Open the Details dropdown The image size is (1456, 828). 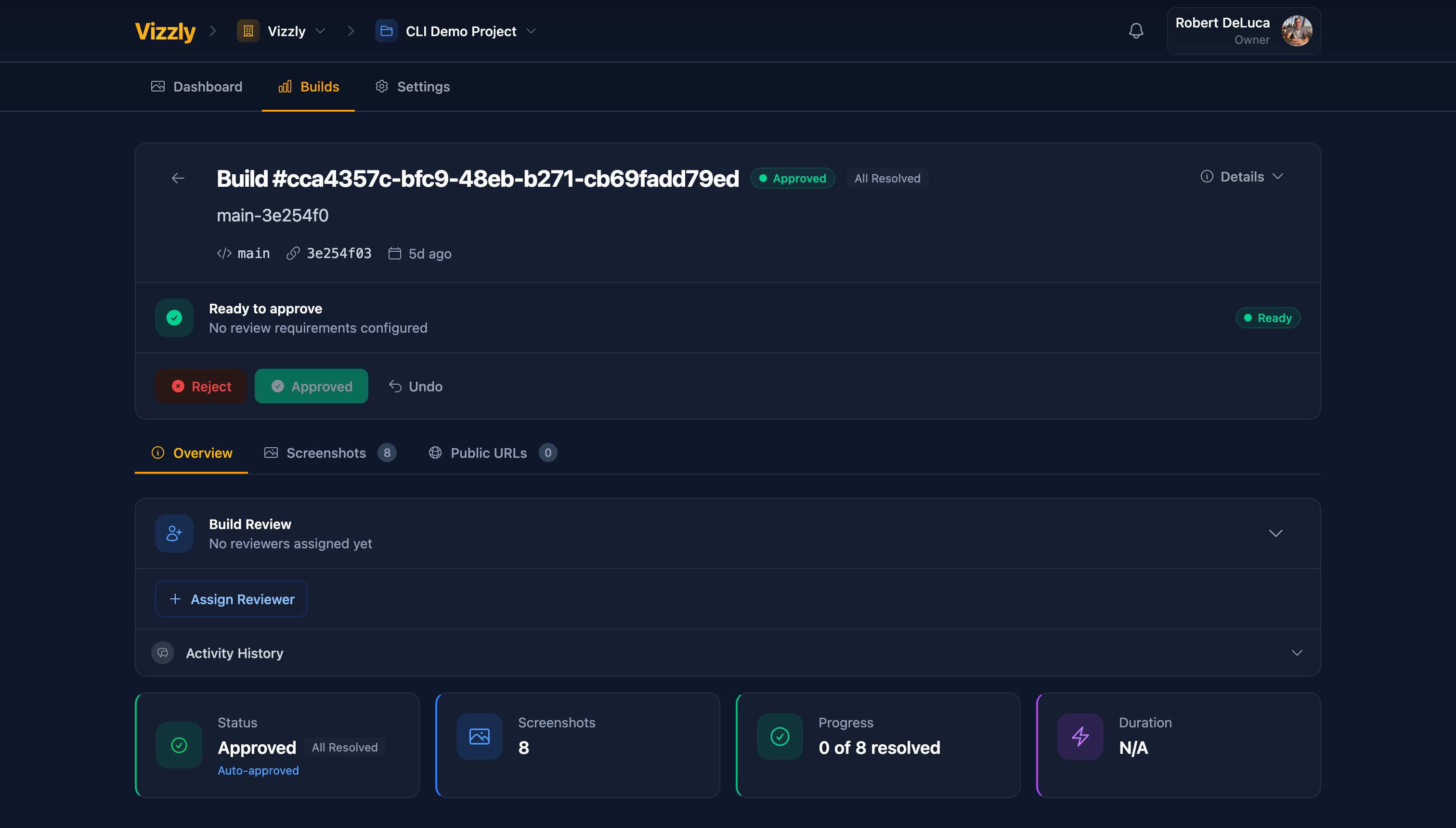(x=1242, y=176)
